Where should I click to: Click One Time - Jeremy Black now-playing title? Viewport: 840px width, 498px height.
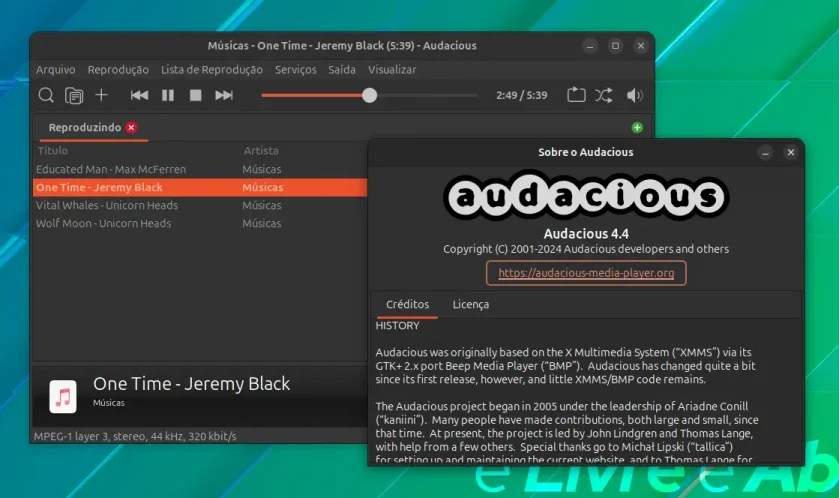tap(191, 384)
